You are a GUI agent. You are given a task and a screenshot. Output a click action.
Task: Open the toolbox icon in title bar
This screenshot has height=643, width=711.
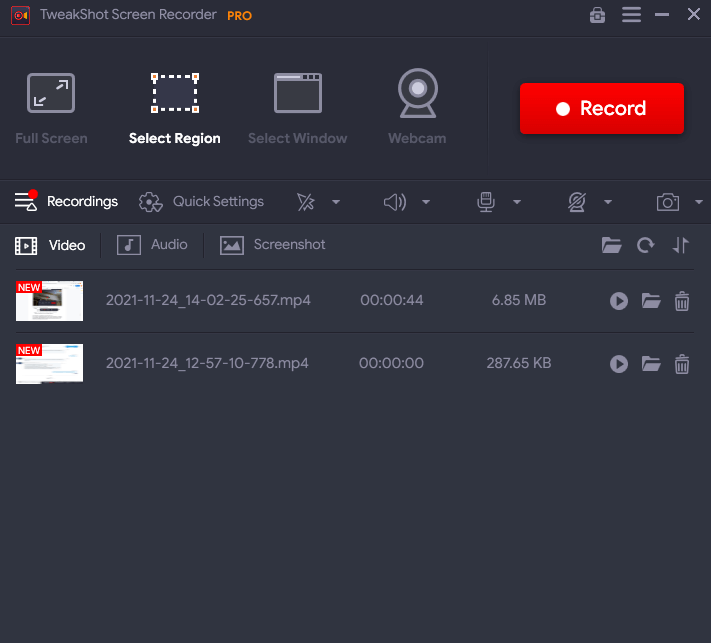point(597,15)
